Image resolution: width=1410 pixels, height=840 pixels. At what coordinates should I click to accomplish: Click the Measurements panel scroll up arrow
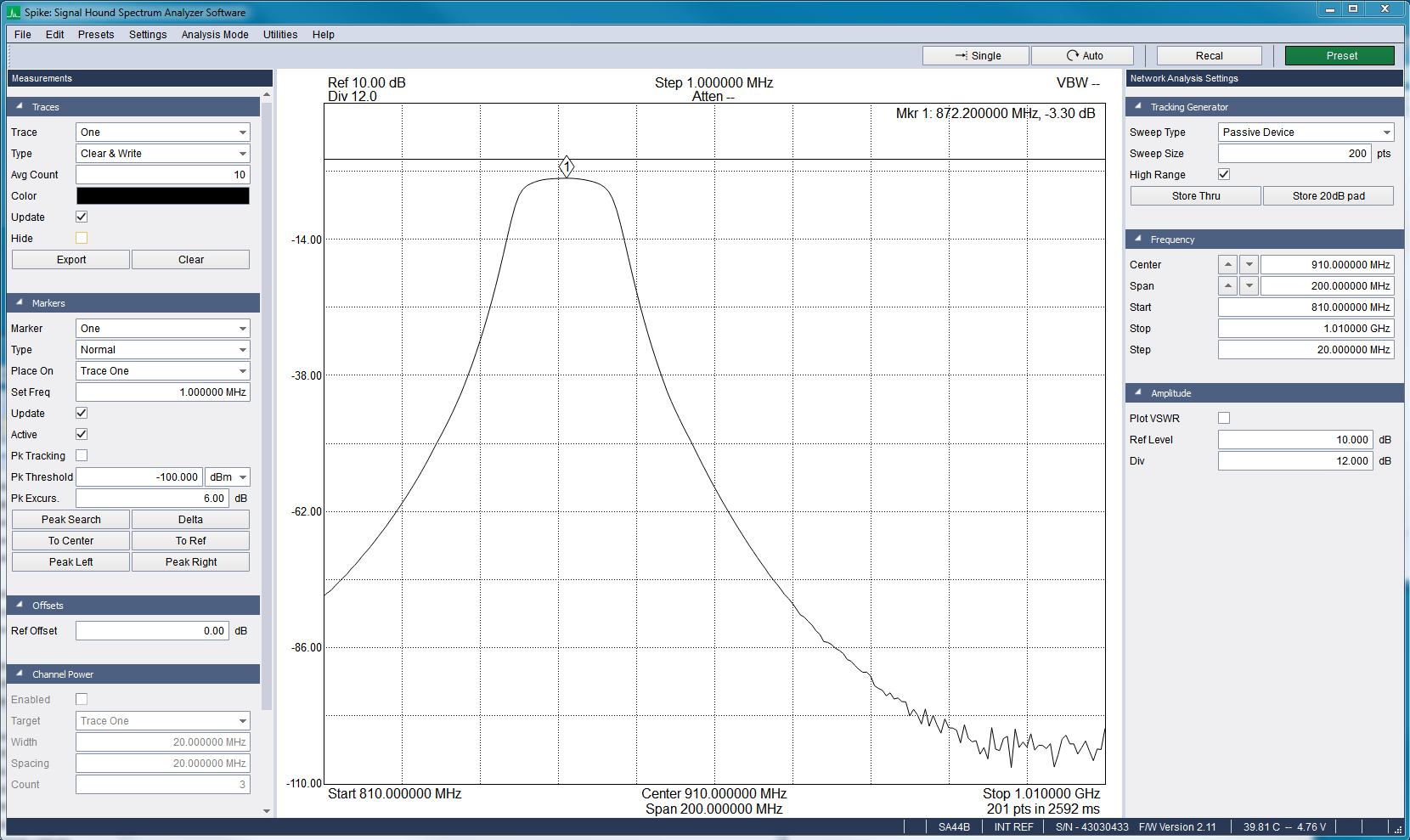[267, 94]
